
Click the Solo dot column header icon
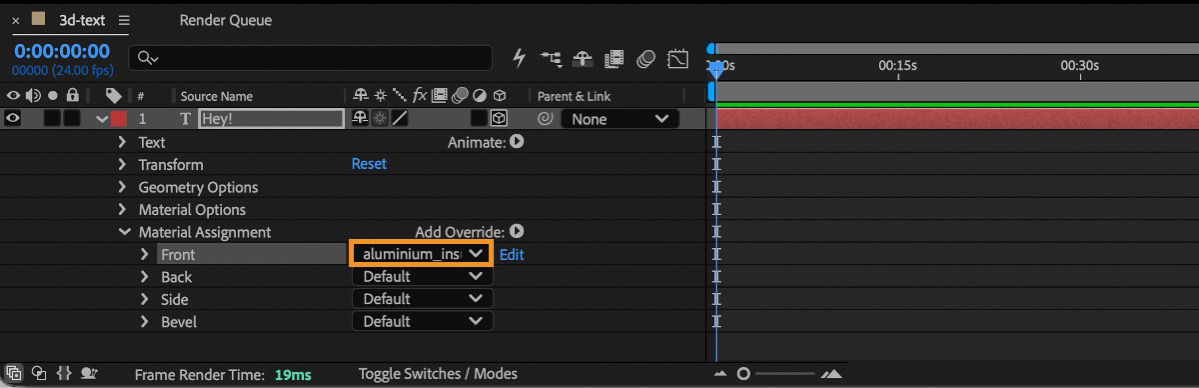pos(53,96)
